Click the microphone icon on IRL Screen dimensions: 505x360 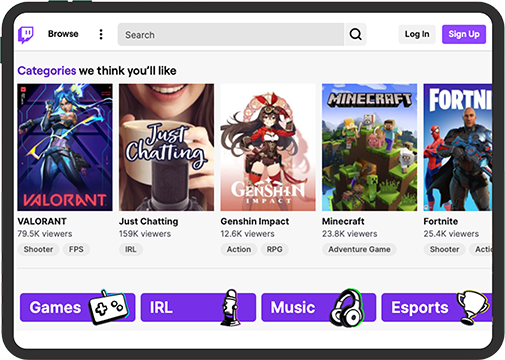point(231,307)
